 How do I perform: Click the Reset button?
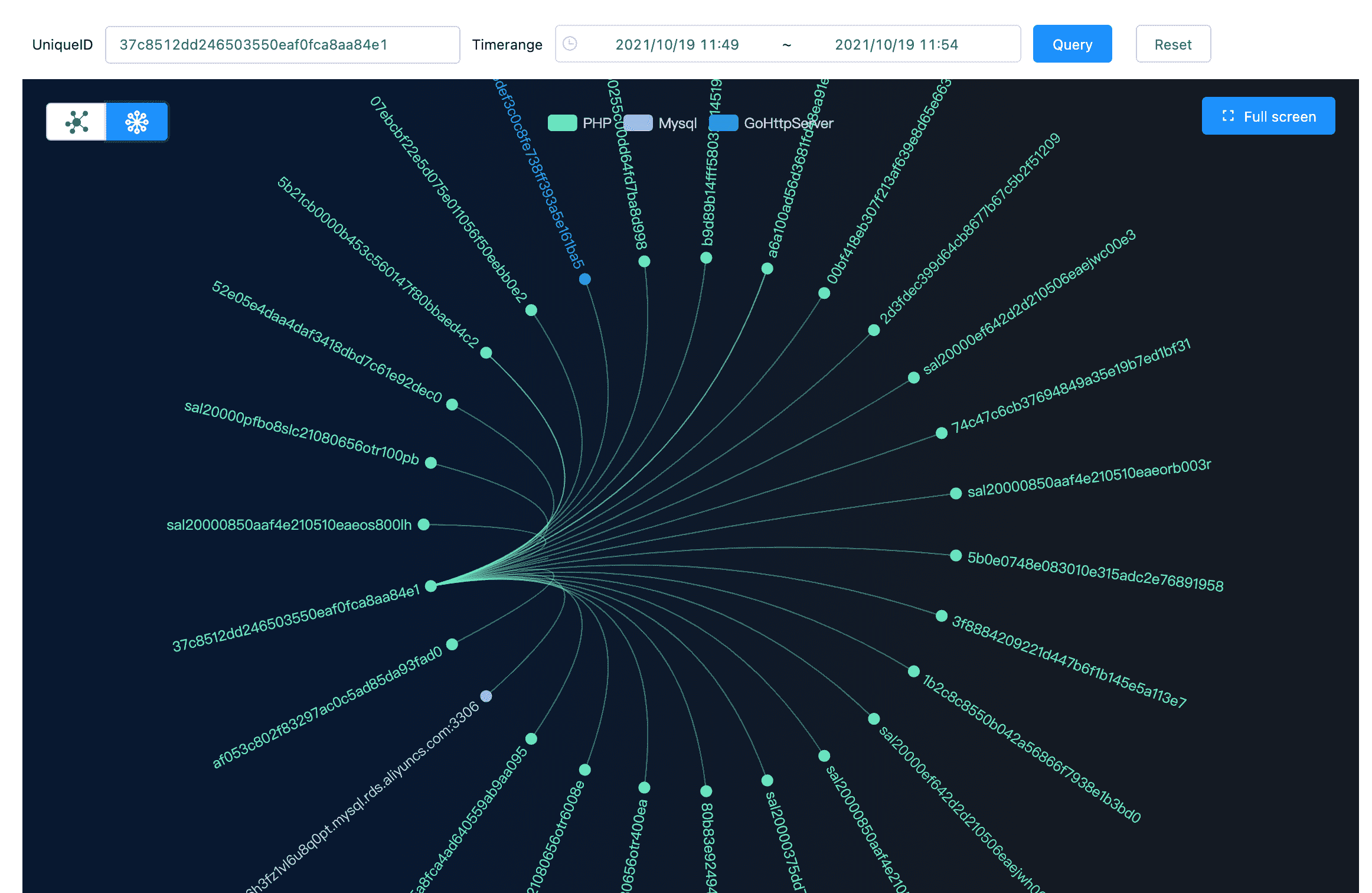tap(1173, 44)
